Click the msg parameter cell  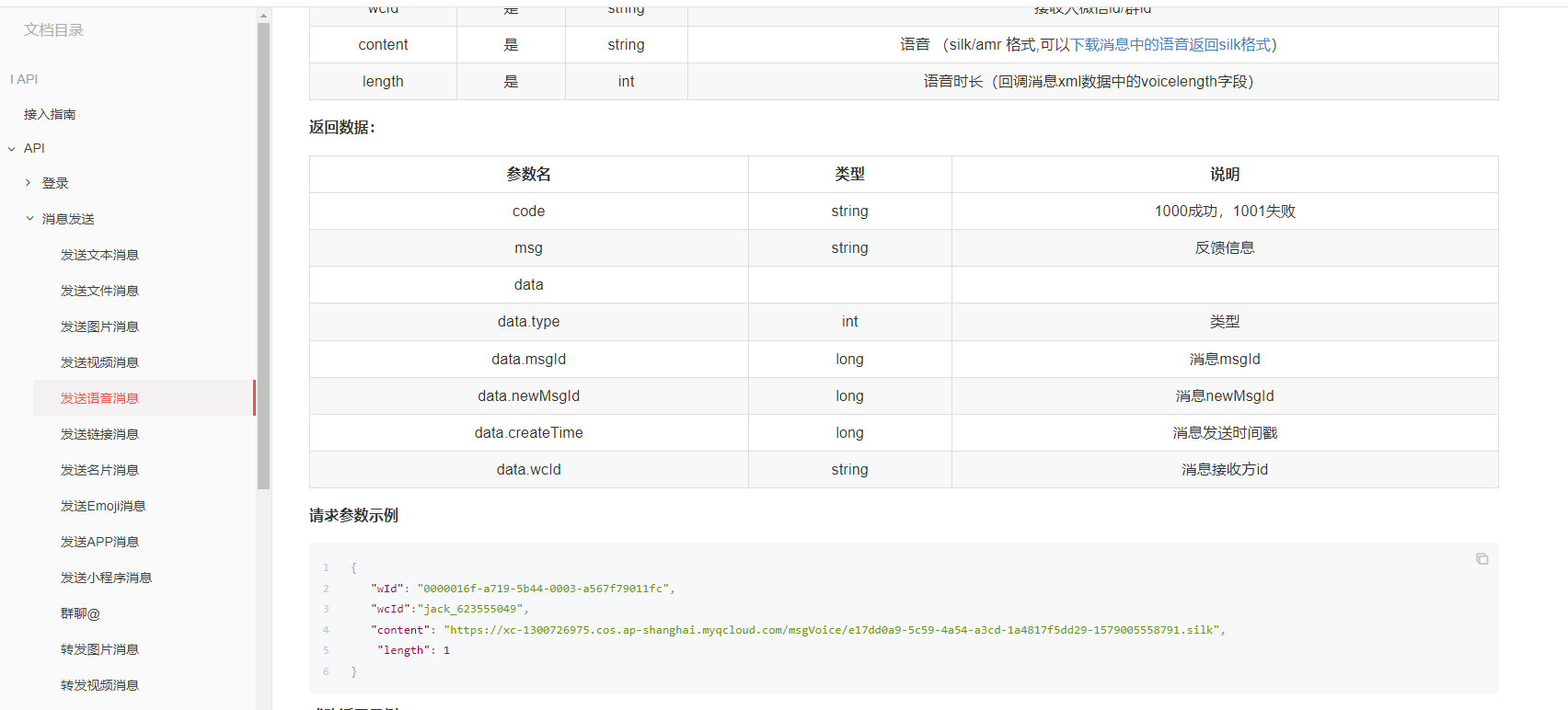coord(529,247)
